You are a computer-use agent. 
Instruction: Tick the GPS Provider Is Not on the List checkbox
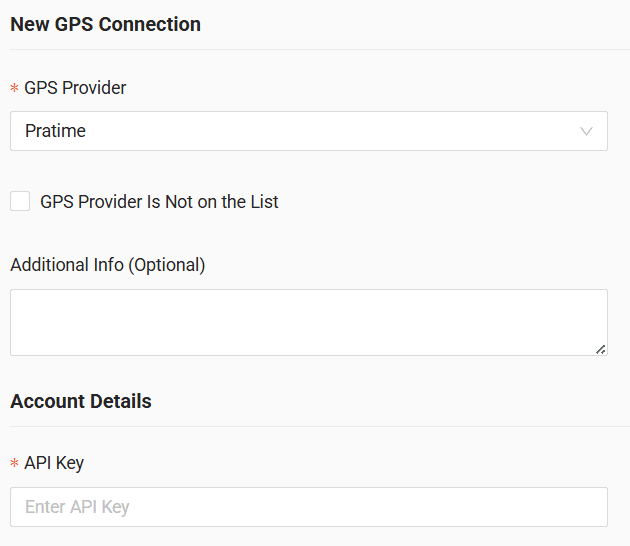click(20, 201)
